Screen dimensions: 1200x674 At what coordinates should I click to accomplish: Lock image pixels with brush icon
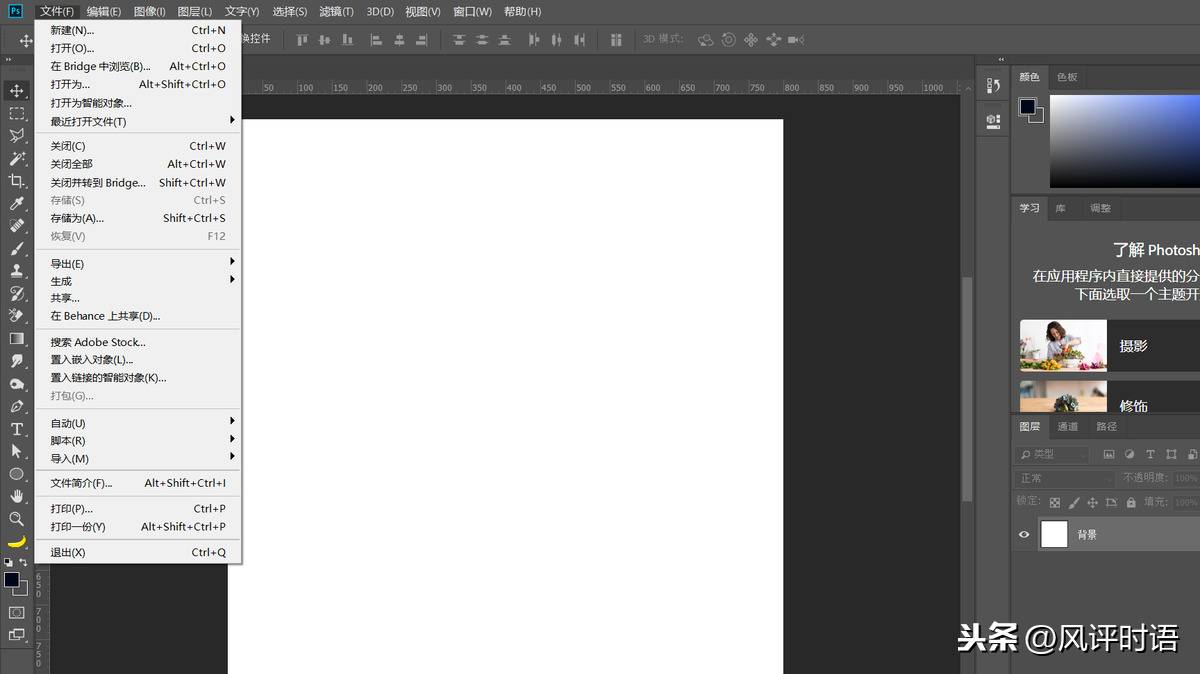pos(1073,502)
